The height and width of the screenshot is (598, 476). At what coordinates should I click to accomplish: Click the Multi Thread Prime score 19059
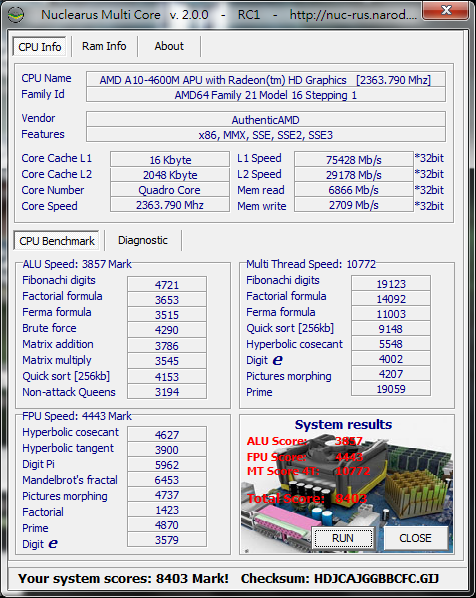[x=391, y=389]
